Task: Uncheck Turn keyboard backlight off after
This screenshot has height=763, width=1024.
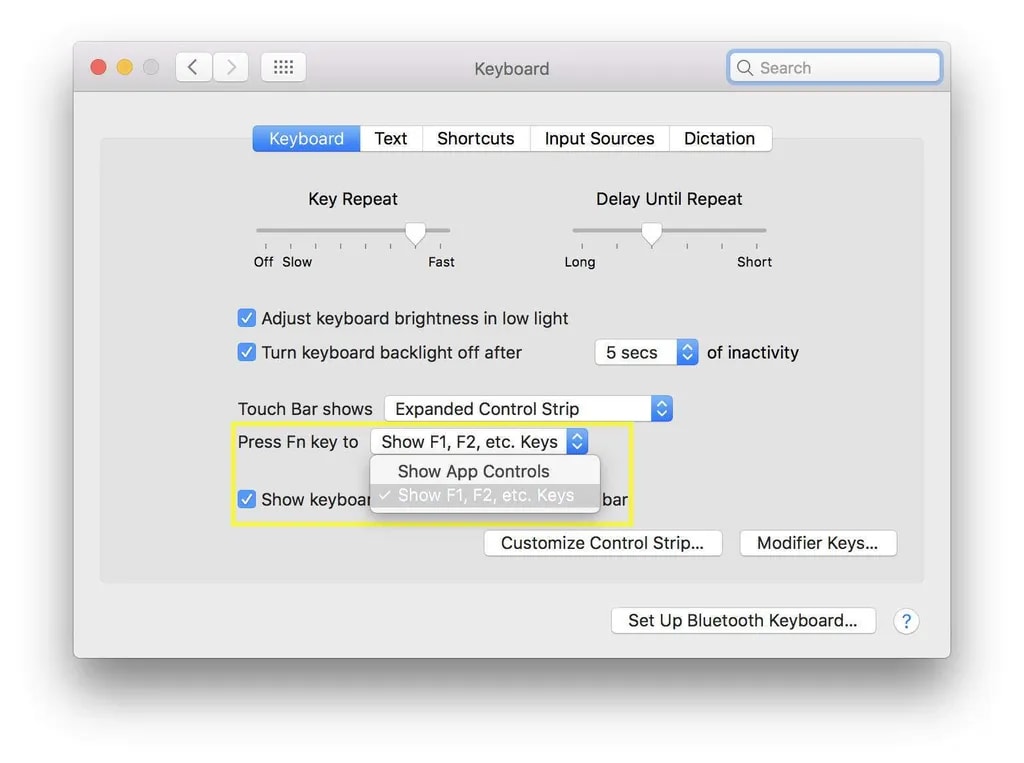Action: 247,352
